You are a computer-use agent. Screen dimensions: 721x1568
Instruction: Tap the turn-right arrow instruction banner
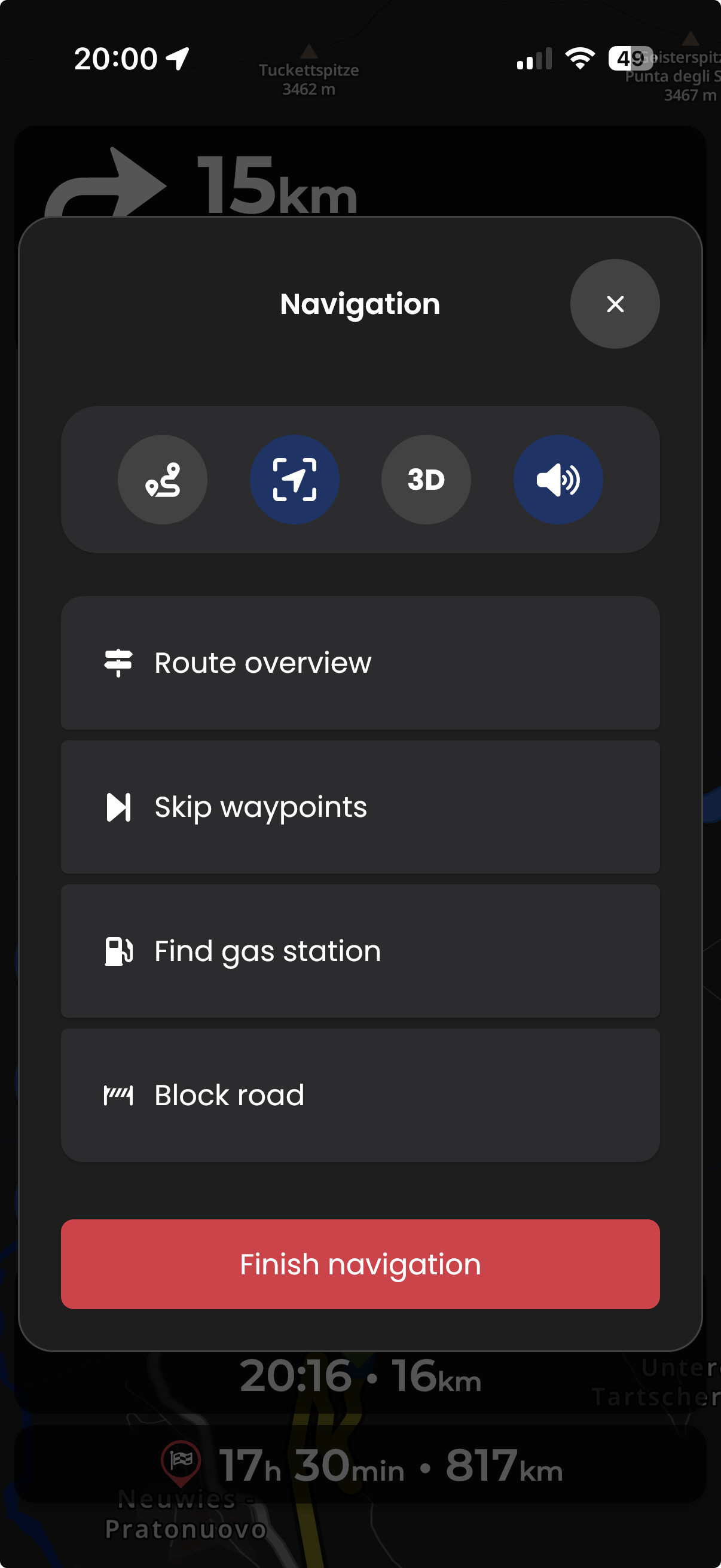pos(106,182)
